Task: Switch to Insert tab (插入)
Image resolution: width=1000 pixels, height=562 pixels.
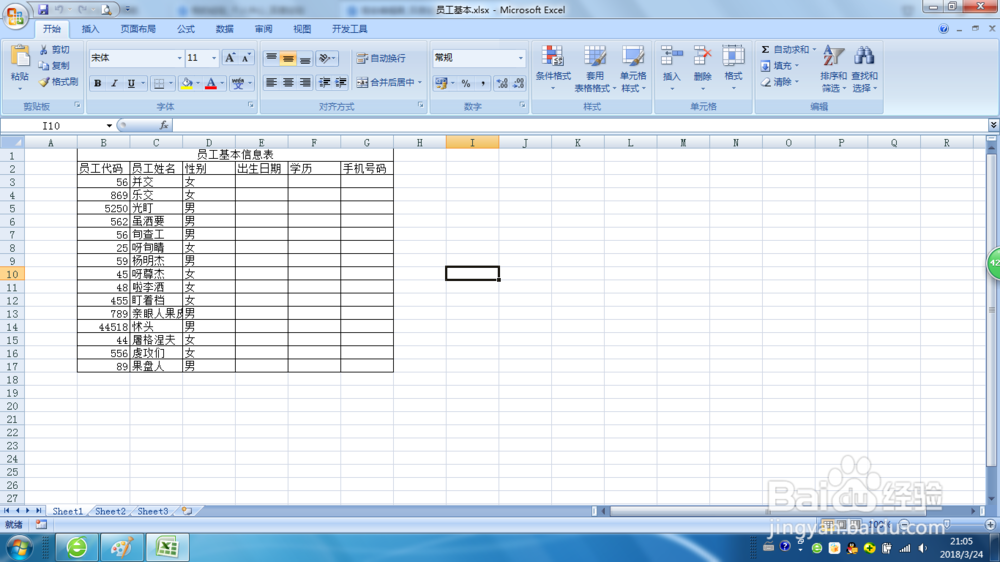Action: pos(91,29)
